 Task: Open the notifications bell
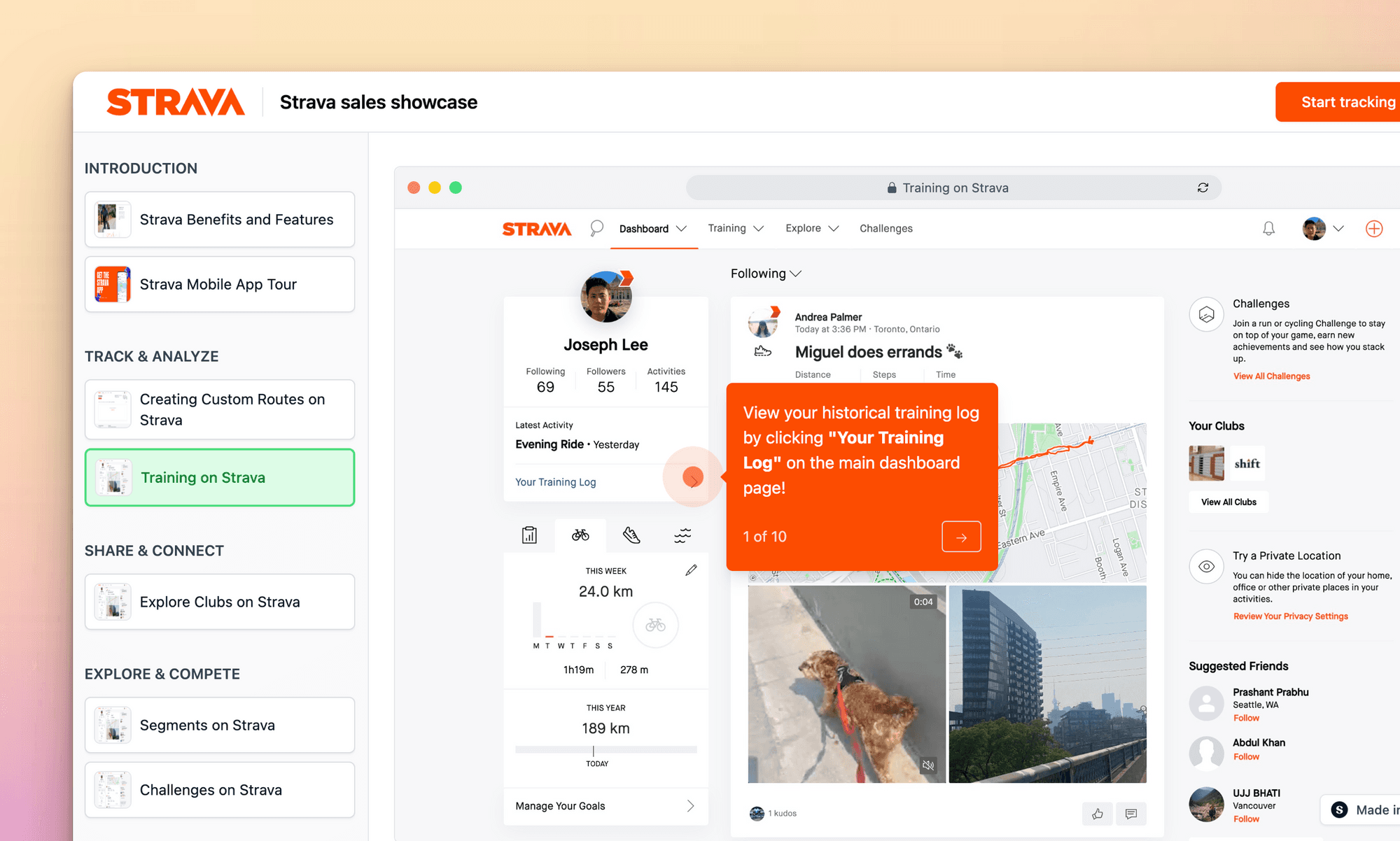[x=1268, y=229]
